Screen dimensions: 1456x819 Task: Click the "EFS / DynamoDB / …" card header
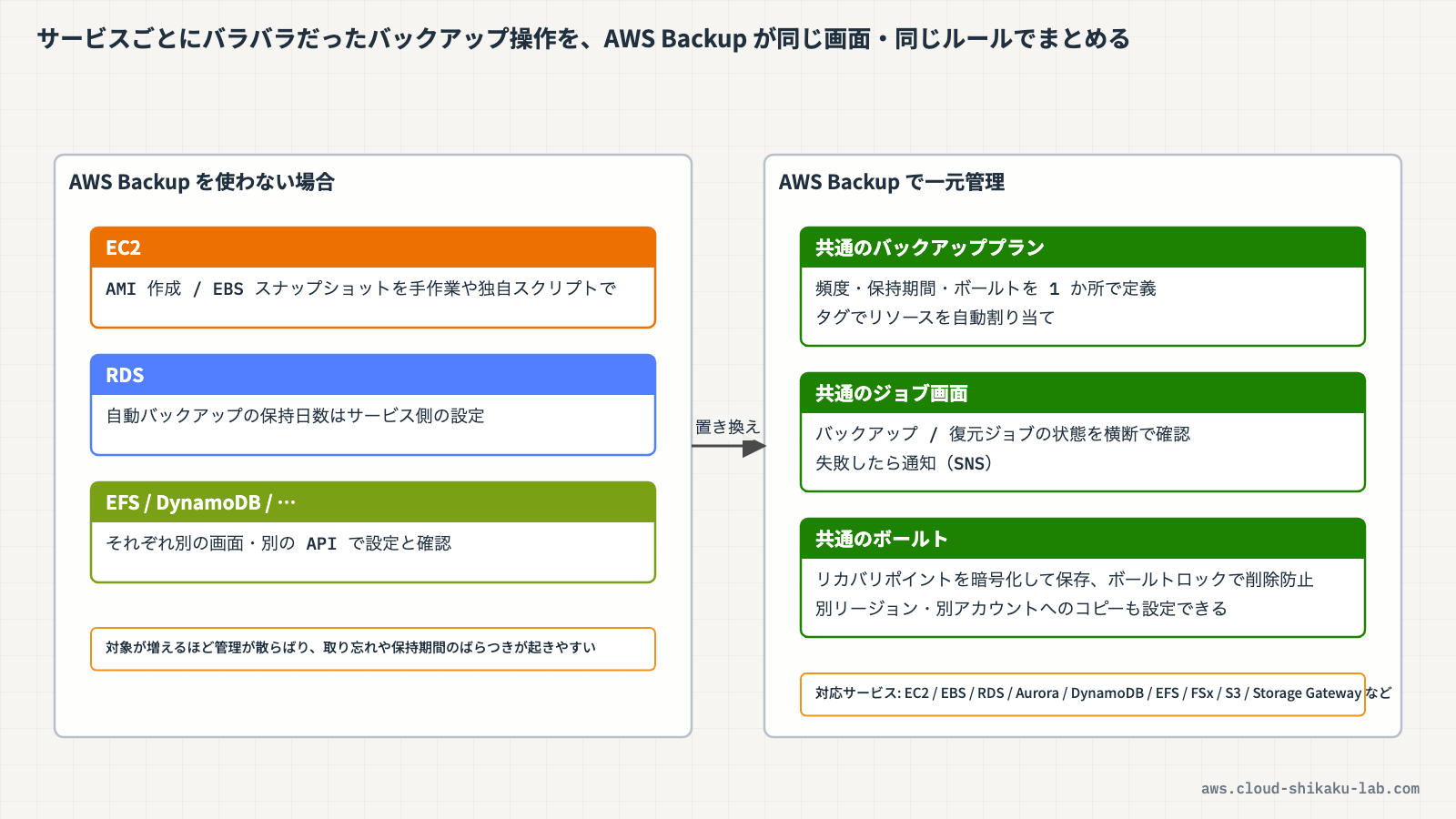[x=373, y=502]
